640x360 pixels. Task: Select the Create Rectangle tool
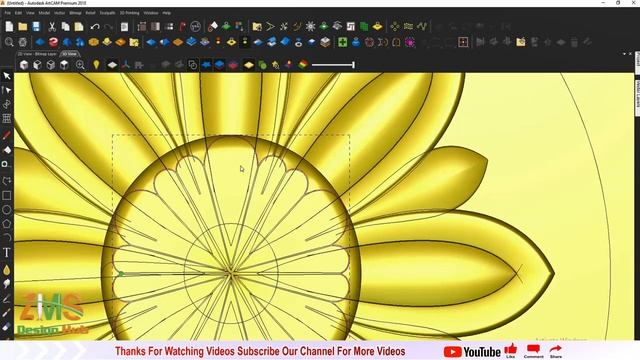7,196
